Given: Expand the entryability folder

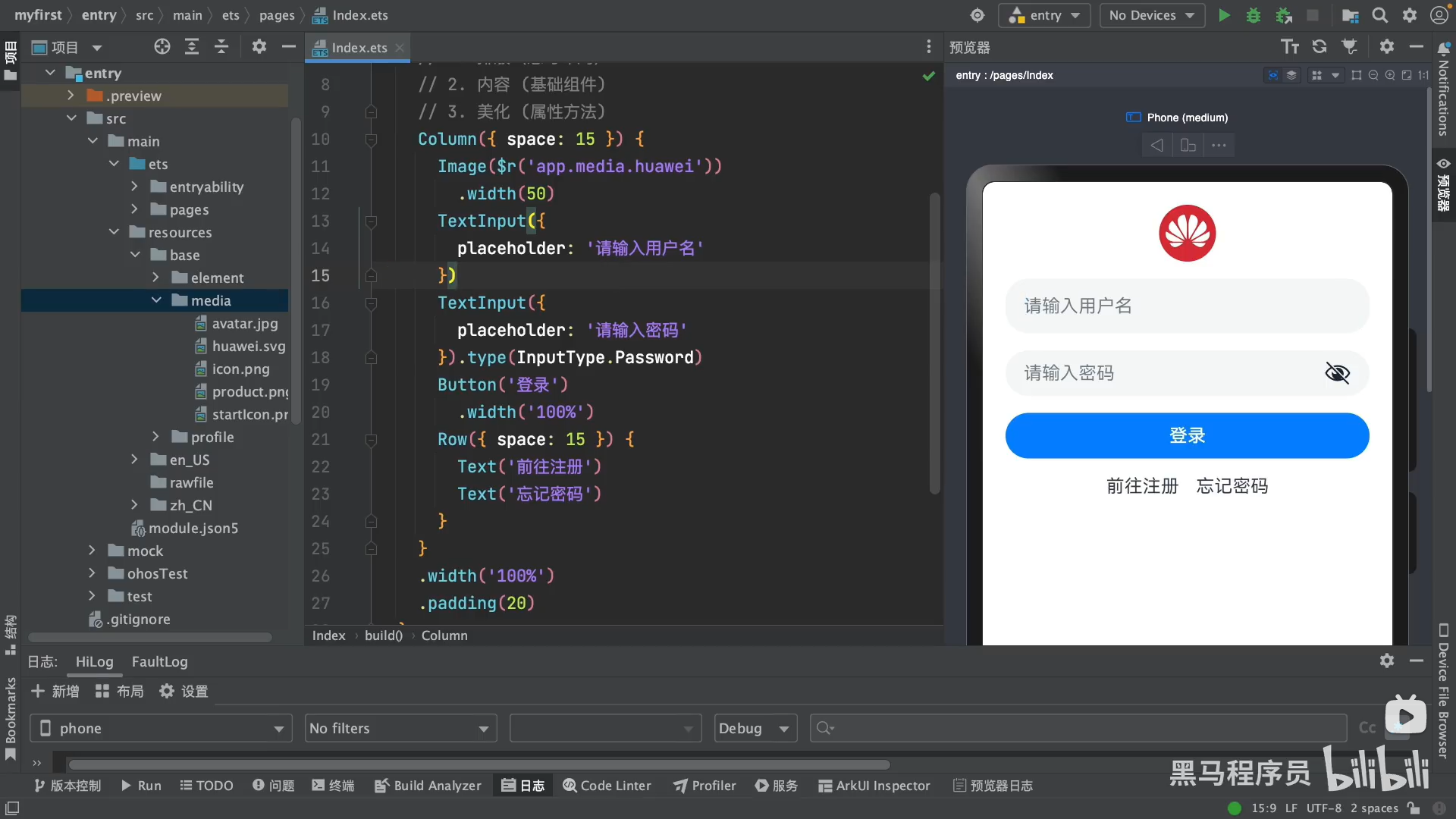Looking at the screenshot, I should click(134, 187).
